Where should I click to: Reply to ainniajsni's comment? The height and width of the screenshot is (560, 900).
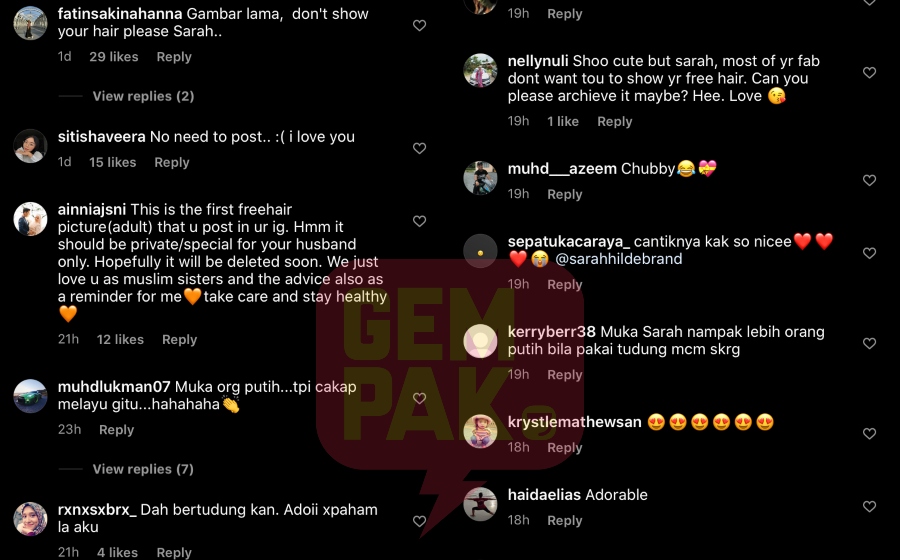pos(179,339)
